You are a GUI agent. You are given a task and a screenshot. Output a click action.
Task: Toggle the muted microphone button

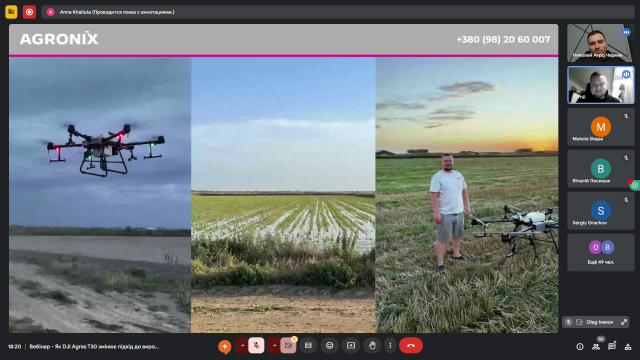pyautogui.click(x=256, y=346)
